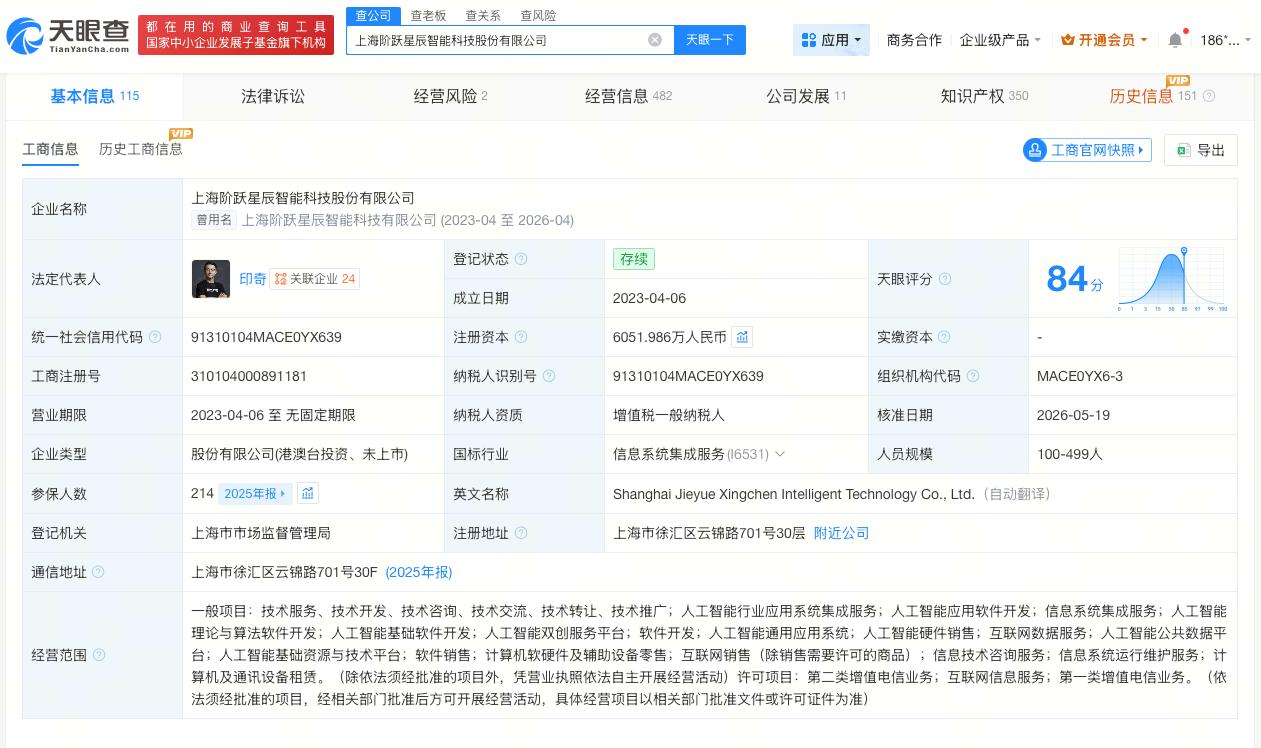This screenshot has height=748, width=1261.
Task: Click help icon next to 登记状态
Action: (521, 259)
